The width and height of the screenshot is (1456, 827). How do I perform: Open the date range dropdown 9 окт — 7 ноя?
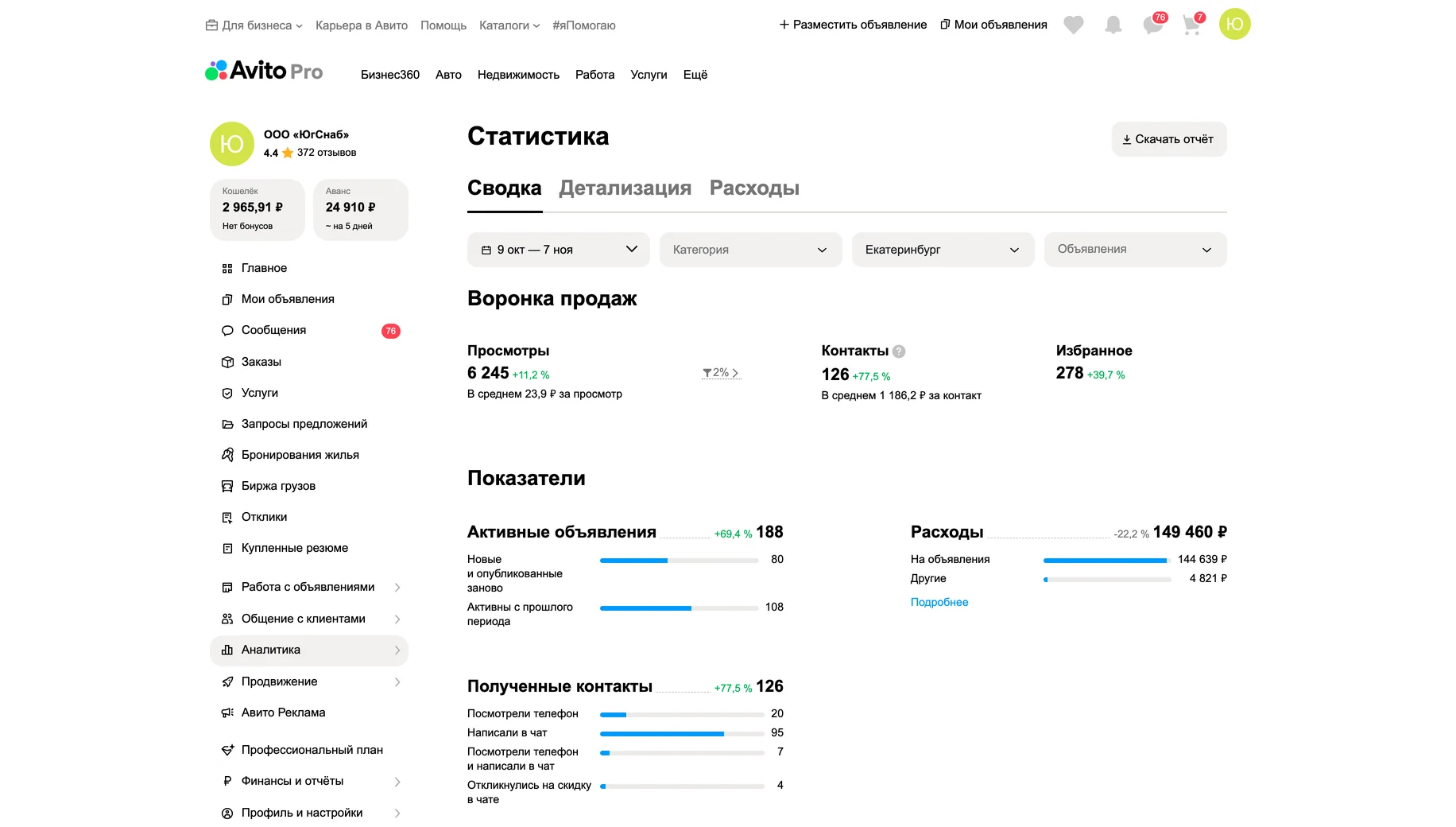pyautogui.click(x=559, y=250)
